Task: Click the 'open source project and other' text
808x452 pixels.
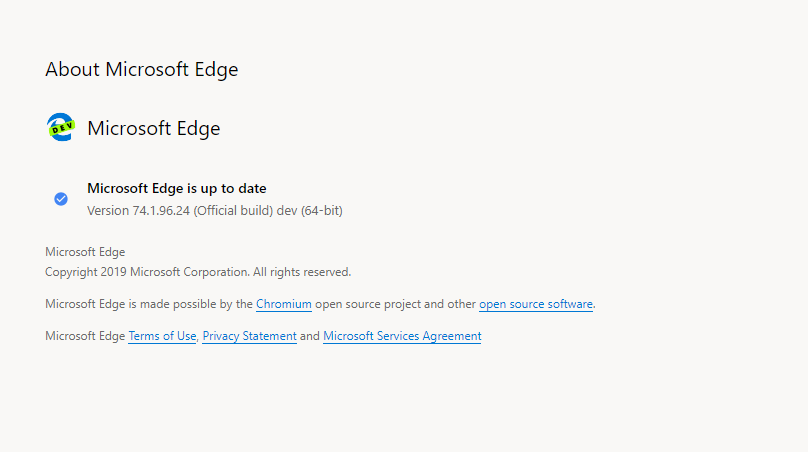Action: (395, 304)
